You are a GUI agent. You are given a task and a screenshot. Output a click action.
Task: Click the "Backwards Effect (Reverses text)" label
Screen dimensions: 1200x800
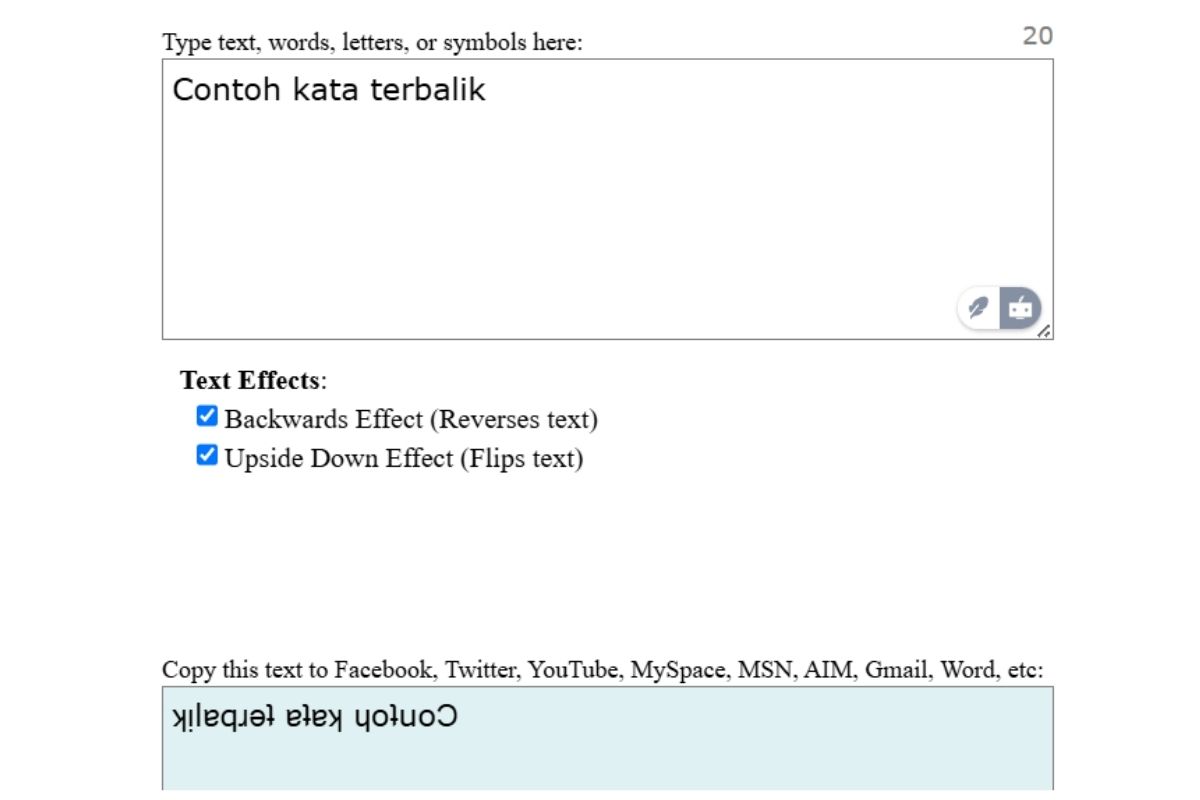(410, 419)
